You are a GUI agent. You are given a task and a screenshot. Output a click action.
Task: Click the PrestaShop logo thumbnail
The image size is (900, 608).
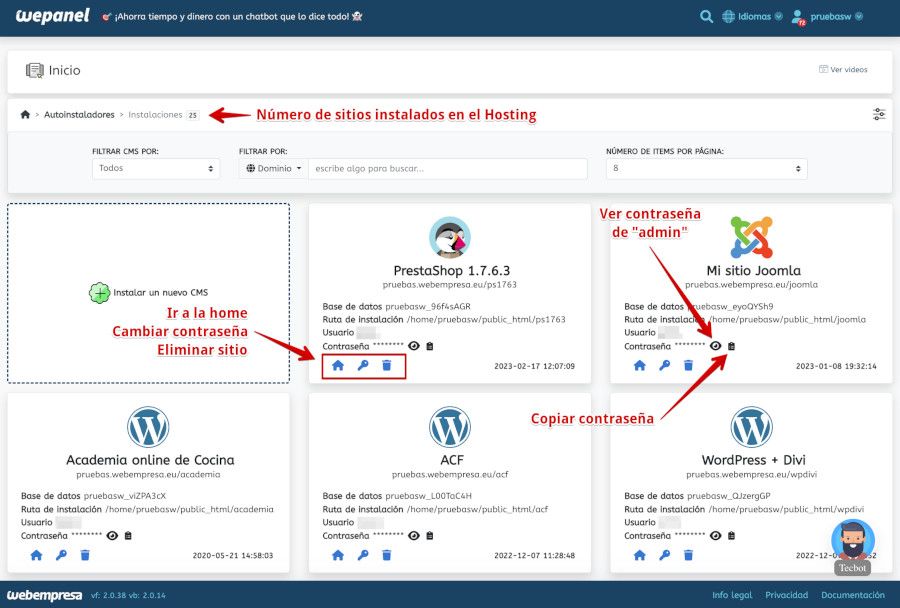click(x=449, y=237)
